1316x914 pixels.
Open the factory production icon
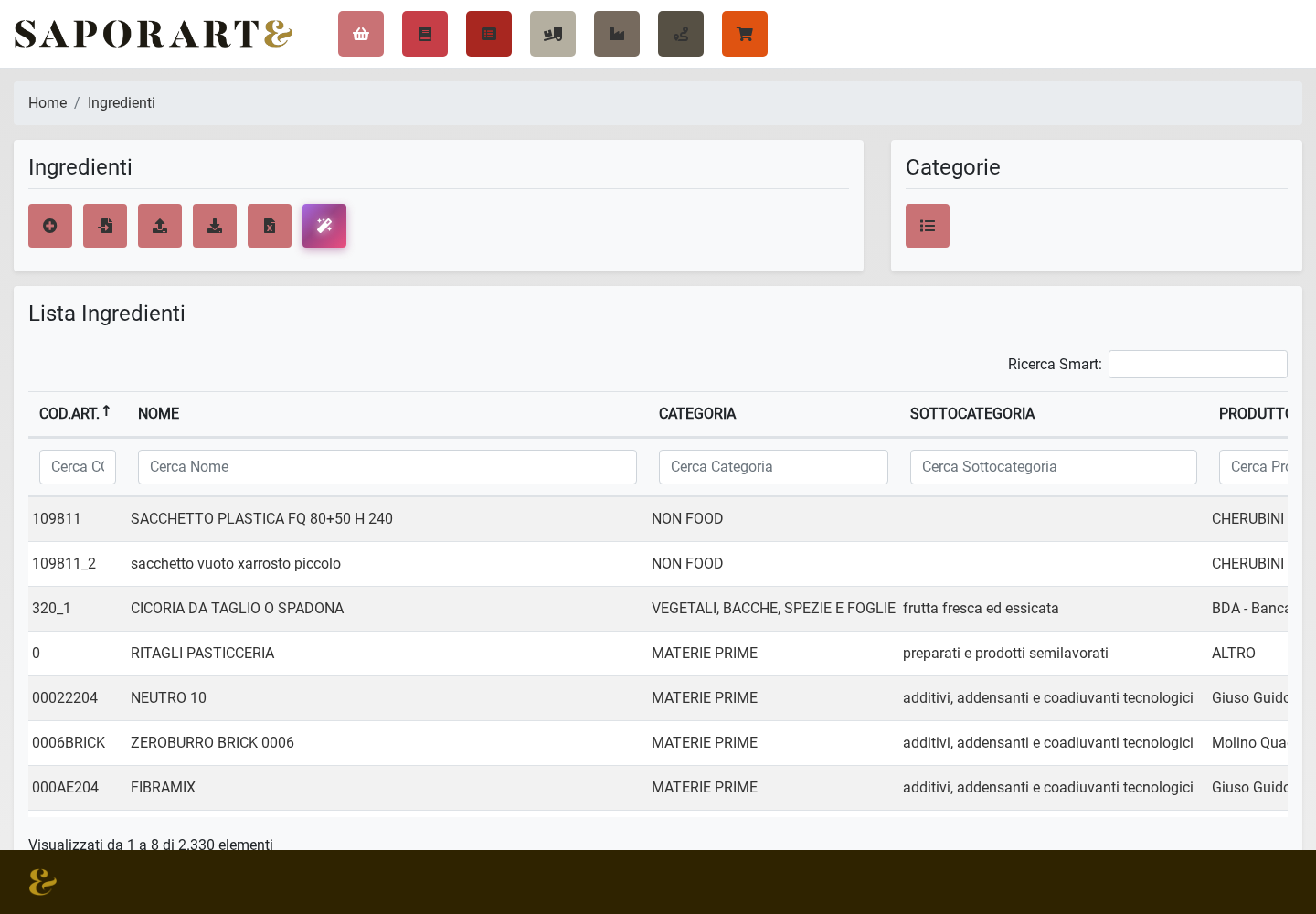tap(617, 34)
